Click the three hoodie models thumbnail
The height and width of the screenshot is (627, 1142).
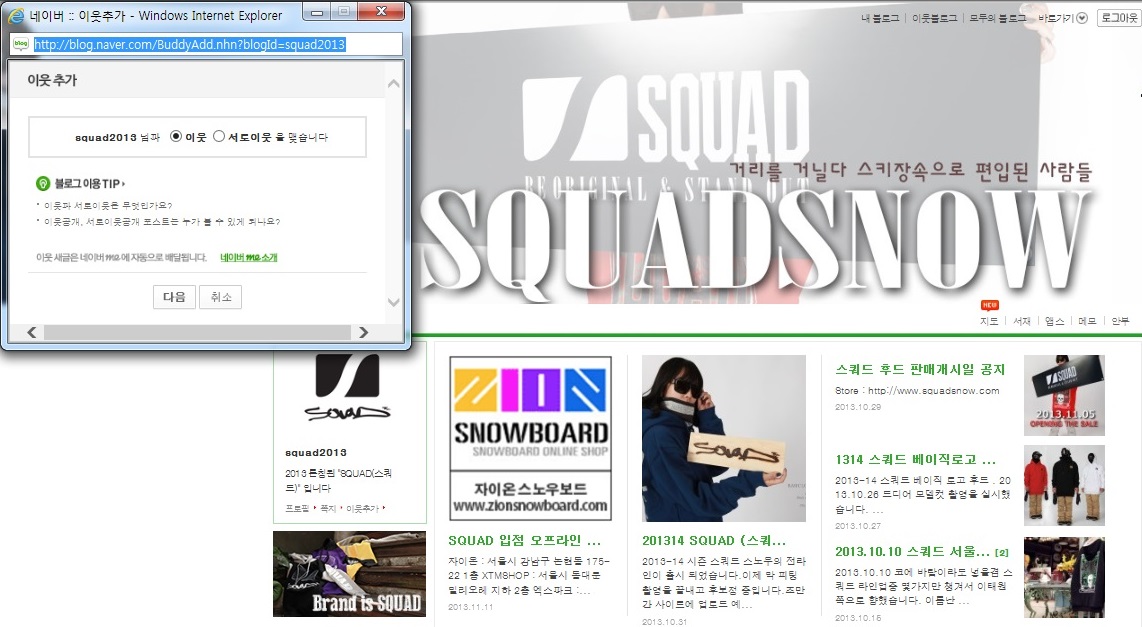click(1064, 486)
